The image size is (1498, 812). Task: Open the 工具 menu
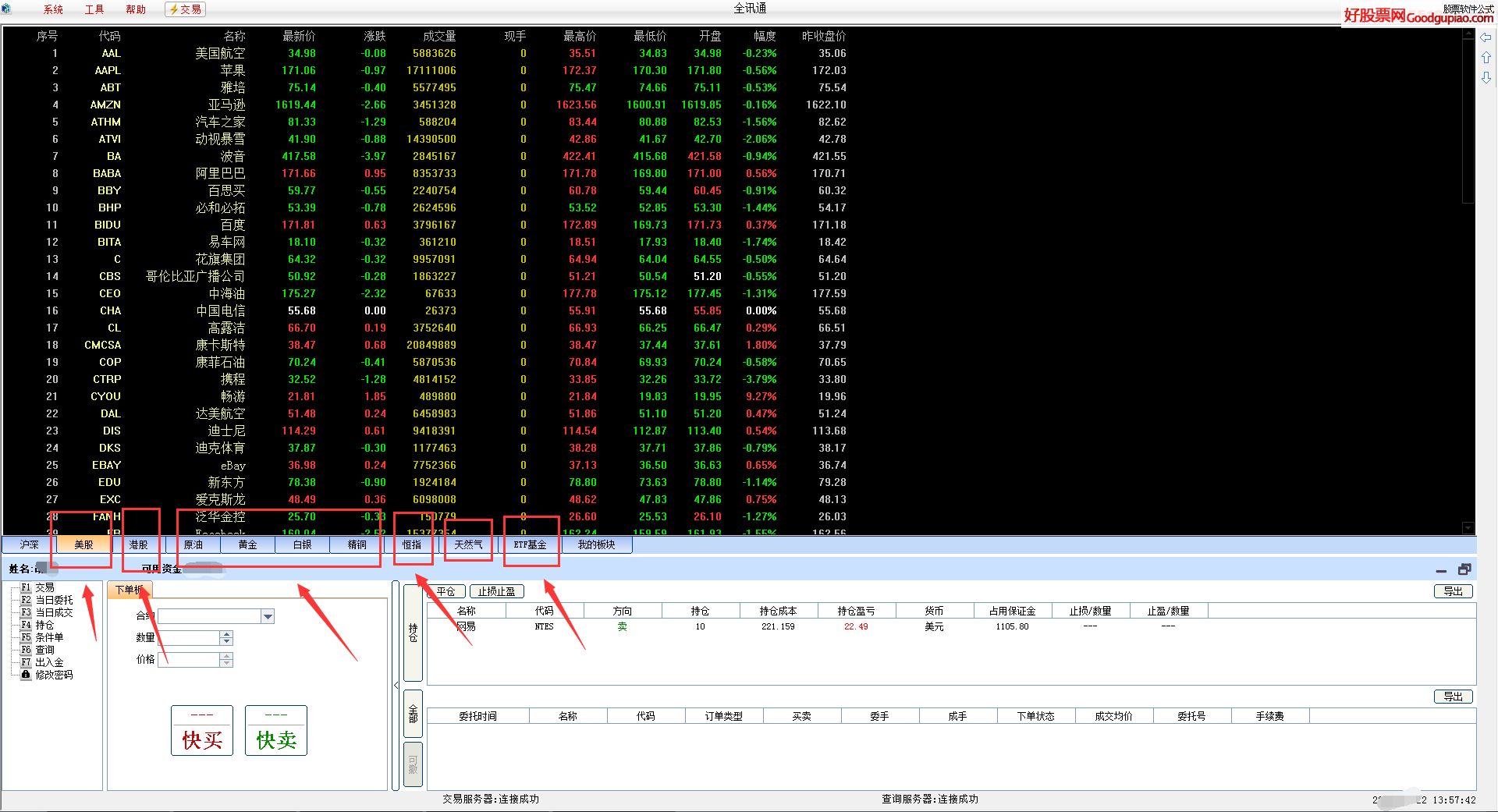(94, 9)
